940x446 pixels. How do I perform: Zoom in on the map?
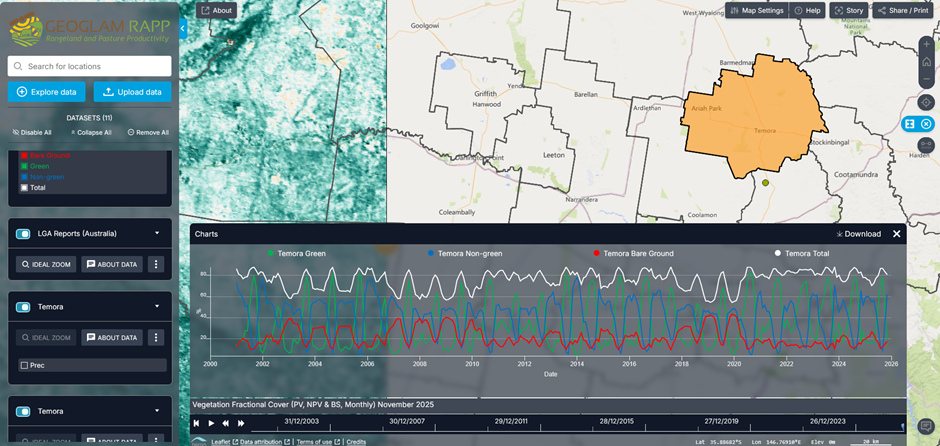coord(926,44)
